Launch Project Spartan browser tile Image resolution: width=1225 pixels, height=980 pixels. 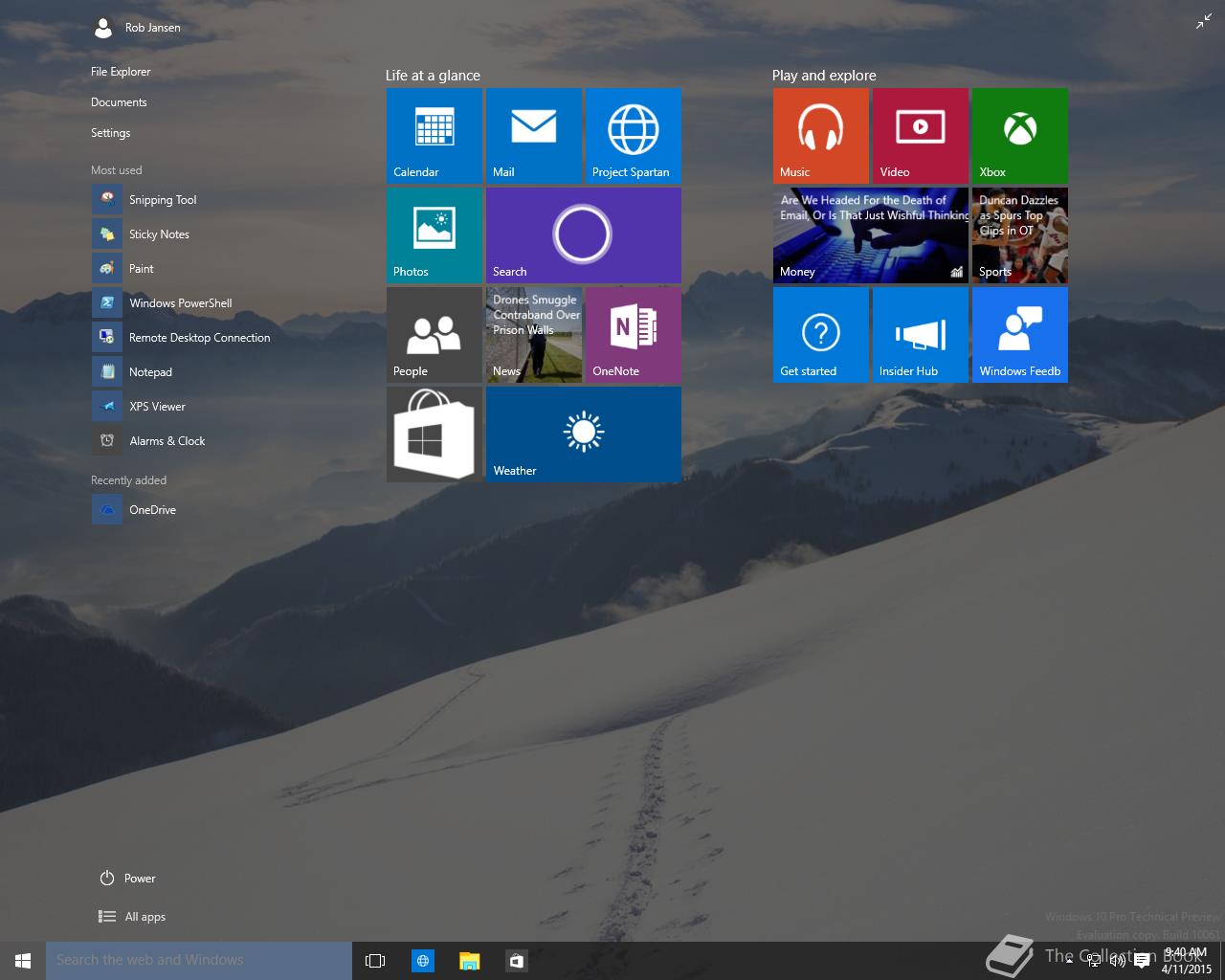pyautogui.click(x=633, y=136)
